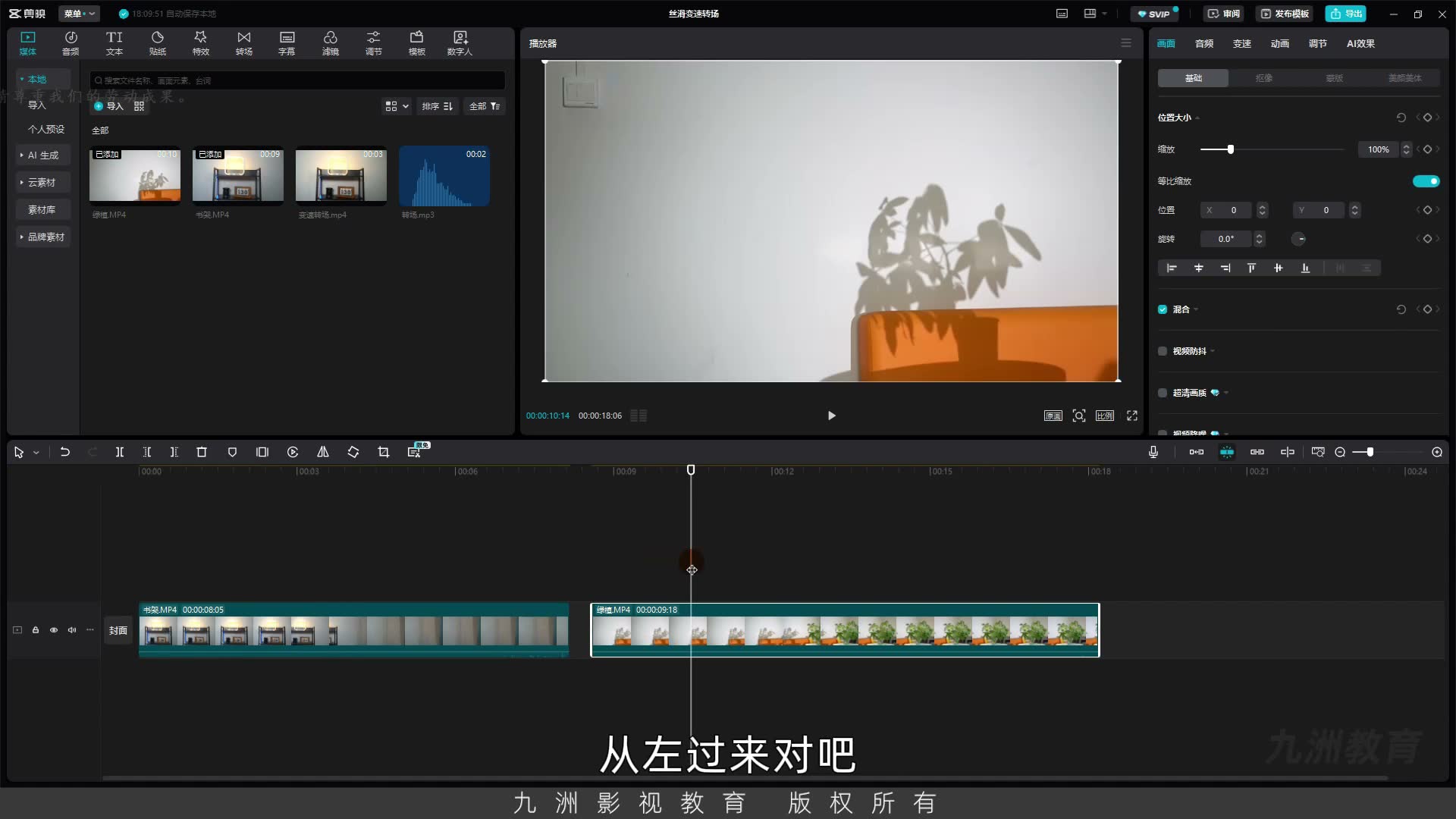1456x819 pixels.
Task: Click the reverse playback icon in timeline toolbar
Action: (293, 452)
